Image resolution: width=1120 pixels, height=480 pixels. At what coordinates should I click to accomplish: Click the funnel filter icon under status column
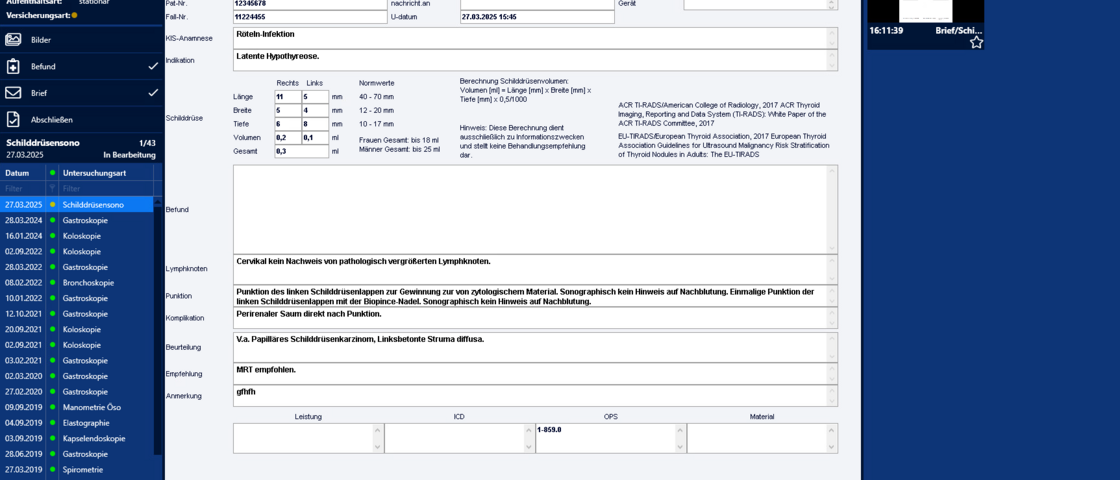[x=51, y=189]
